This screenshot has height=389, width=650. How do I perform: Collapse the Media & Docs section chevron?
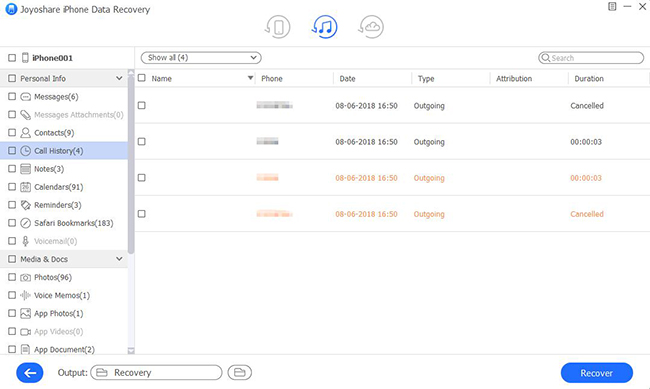(x=119, y=259)
